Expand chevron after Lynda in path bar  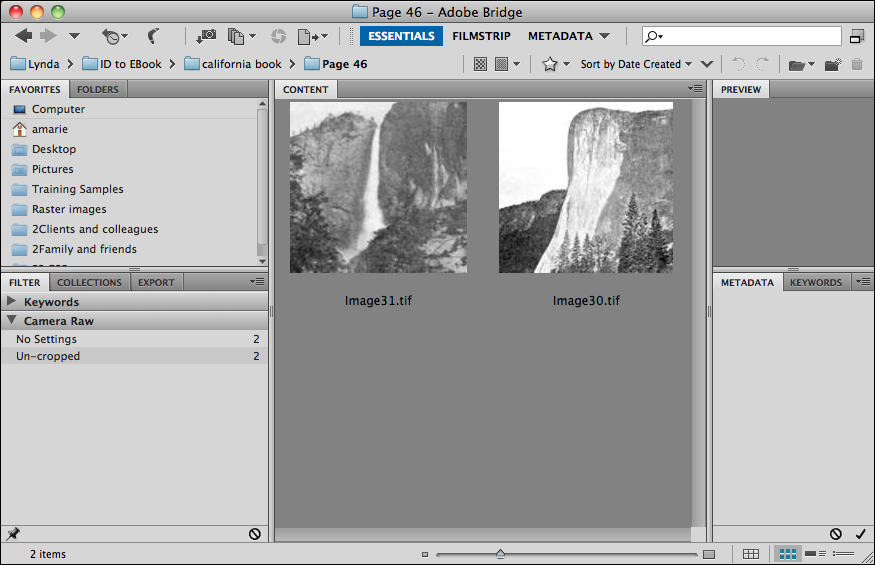click(x=70, y=64)
